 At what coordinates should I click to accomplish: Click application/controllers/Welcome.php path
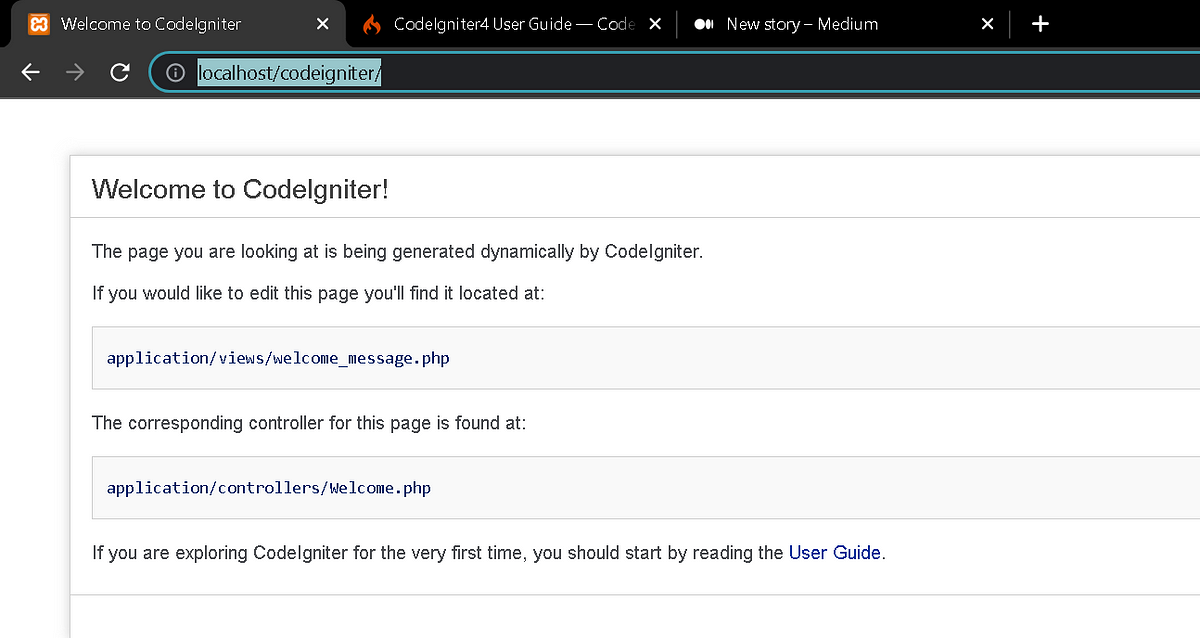point(269,488)
